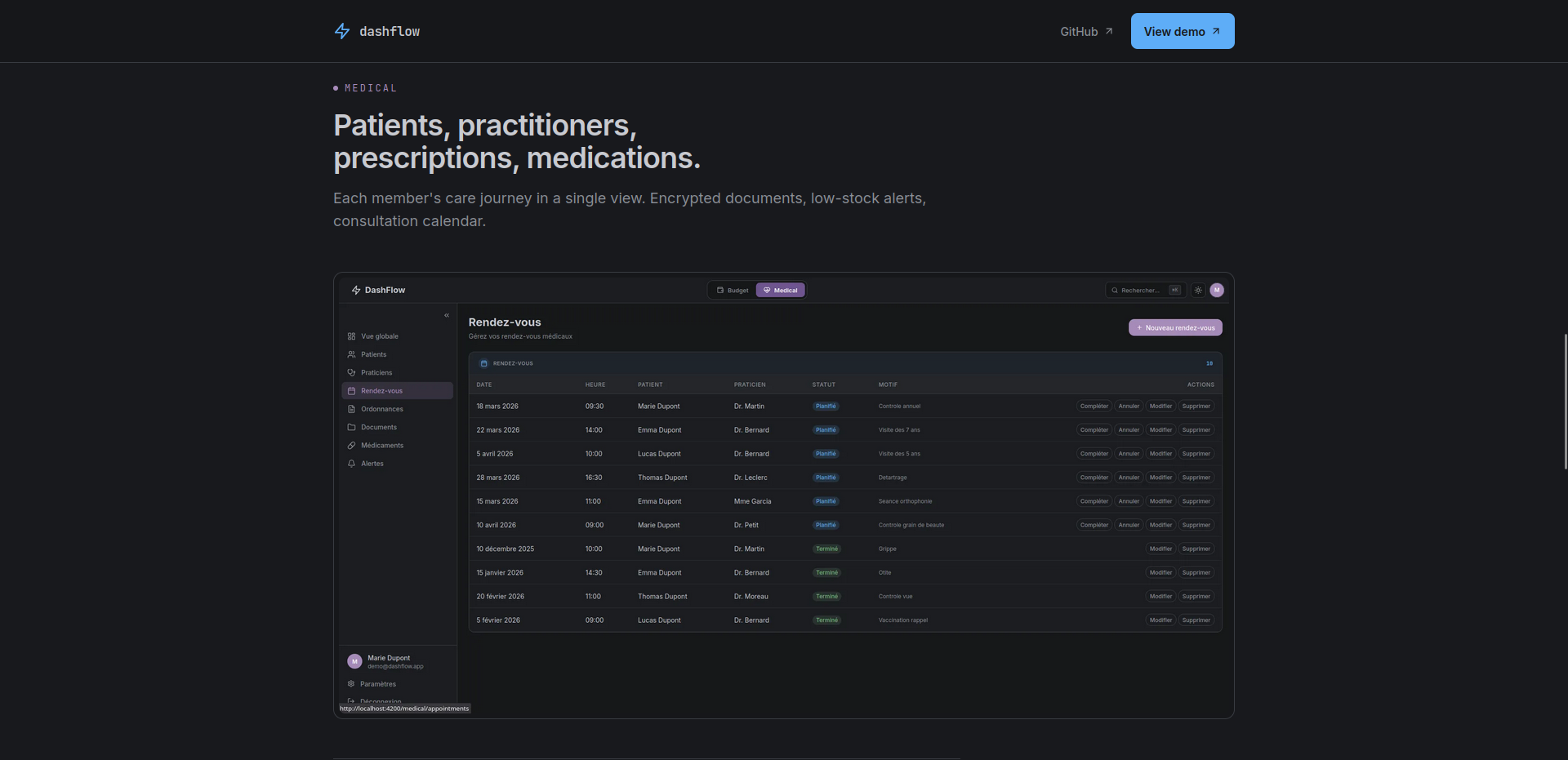
Task: Click the PRATICIEN column header
Action: (x=750, y=384)
